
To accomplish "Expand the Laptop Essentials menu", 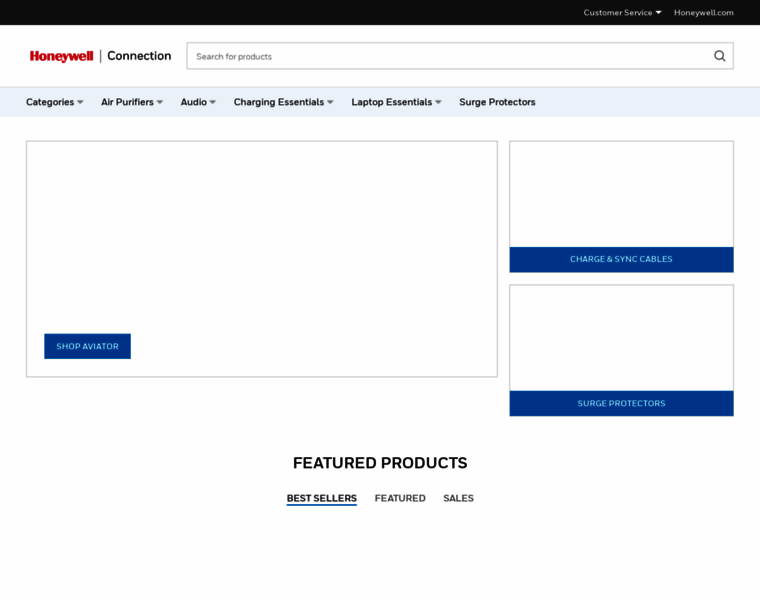I will coord(396,102).
